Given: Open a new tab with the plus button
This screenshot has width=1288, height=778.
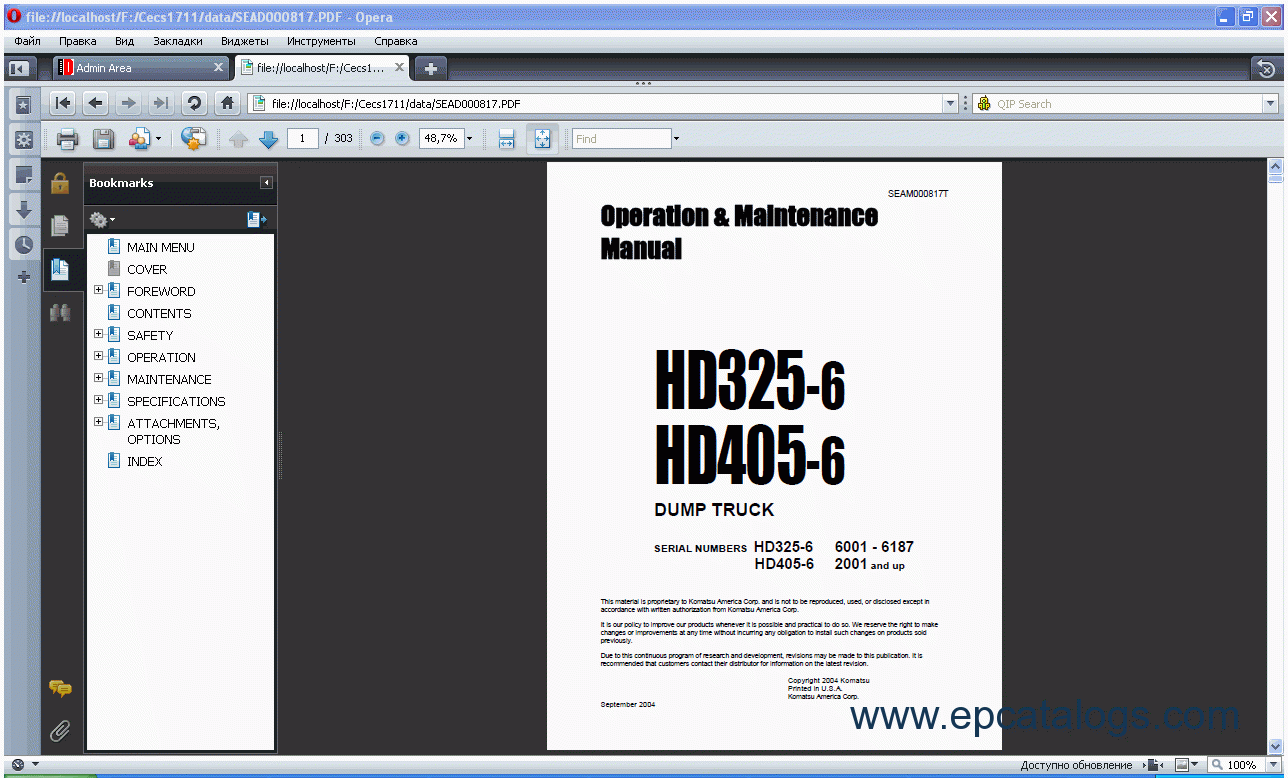Looking at the screenshot, I should point(431,68).
